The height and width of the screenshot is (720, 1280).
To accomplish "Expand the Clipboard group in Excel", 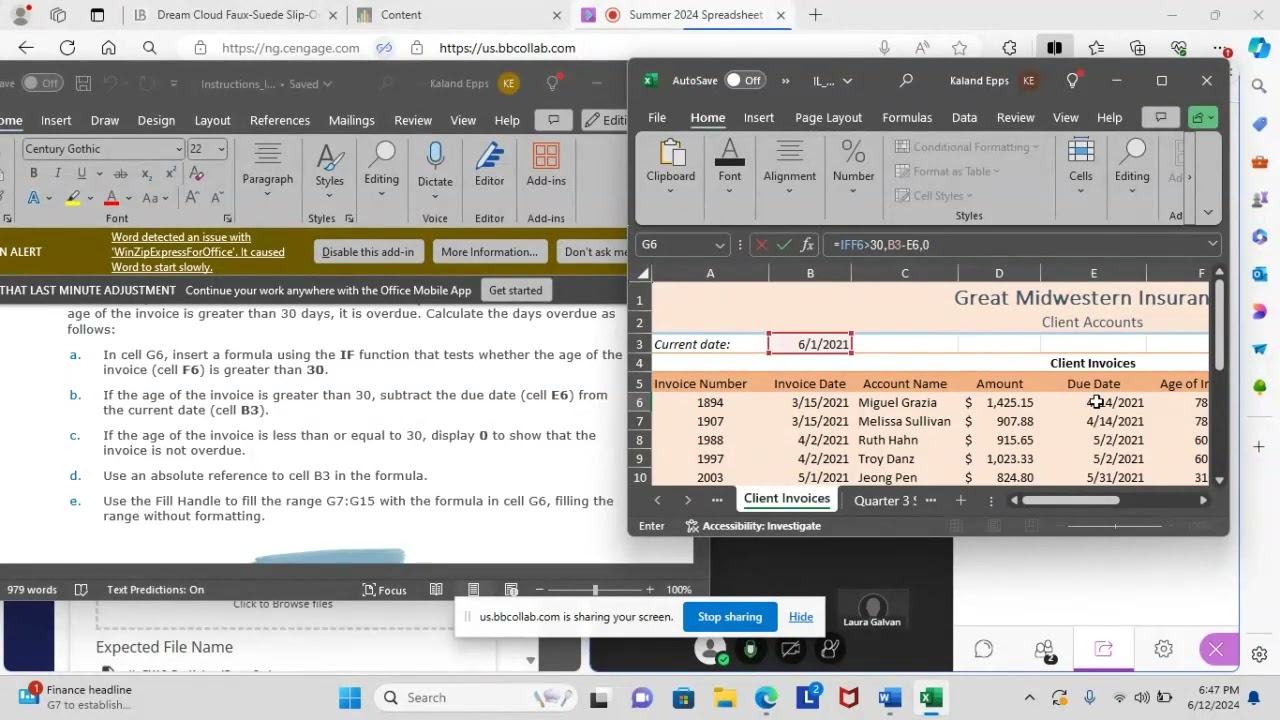I will point(670,165).
